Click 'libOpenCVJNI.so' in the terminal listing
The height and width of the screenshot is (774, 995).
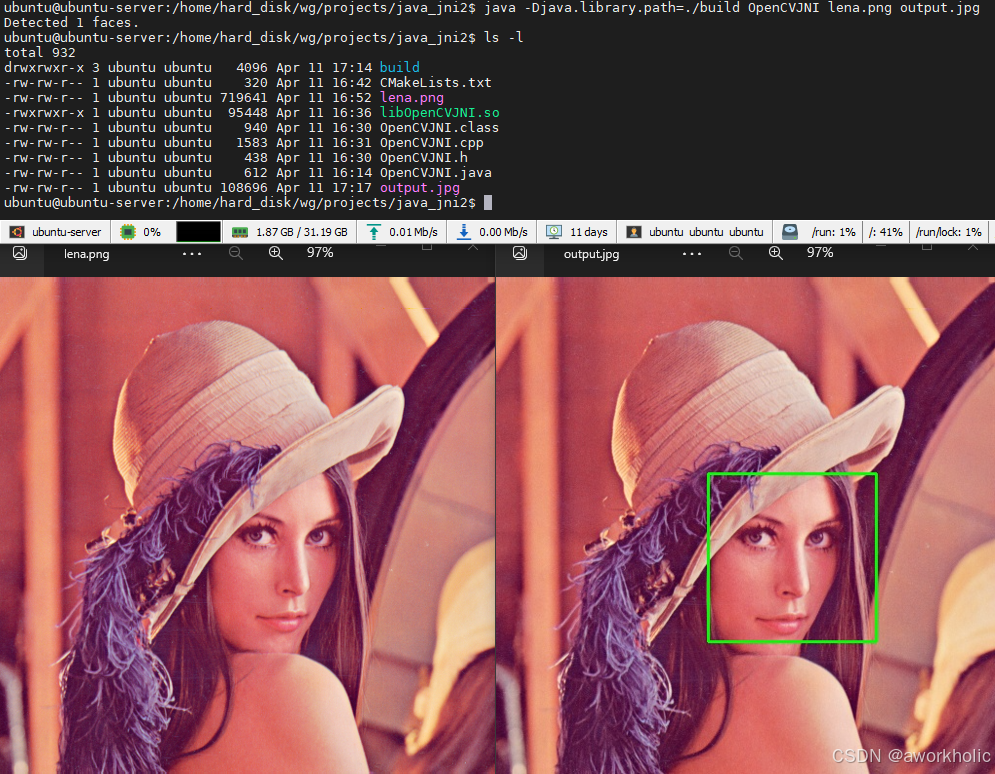click(x=440, y=112)
